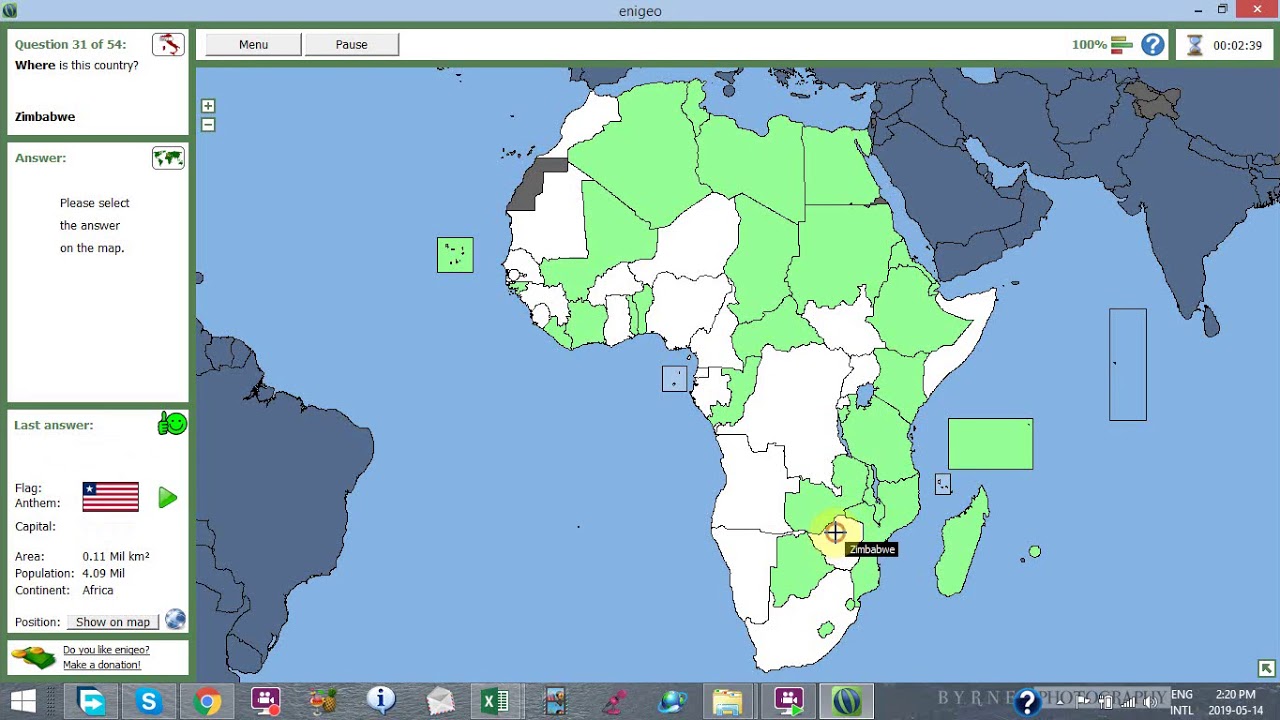The height and width of the screenshot is (720, 1280).
Task: Click the Maldives tall outline box
Action: tap(1128, 365)
